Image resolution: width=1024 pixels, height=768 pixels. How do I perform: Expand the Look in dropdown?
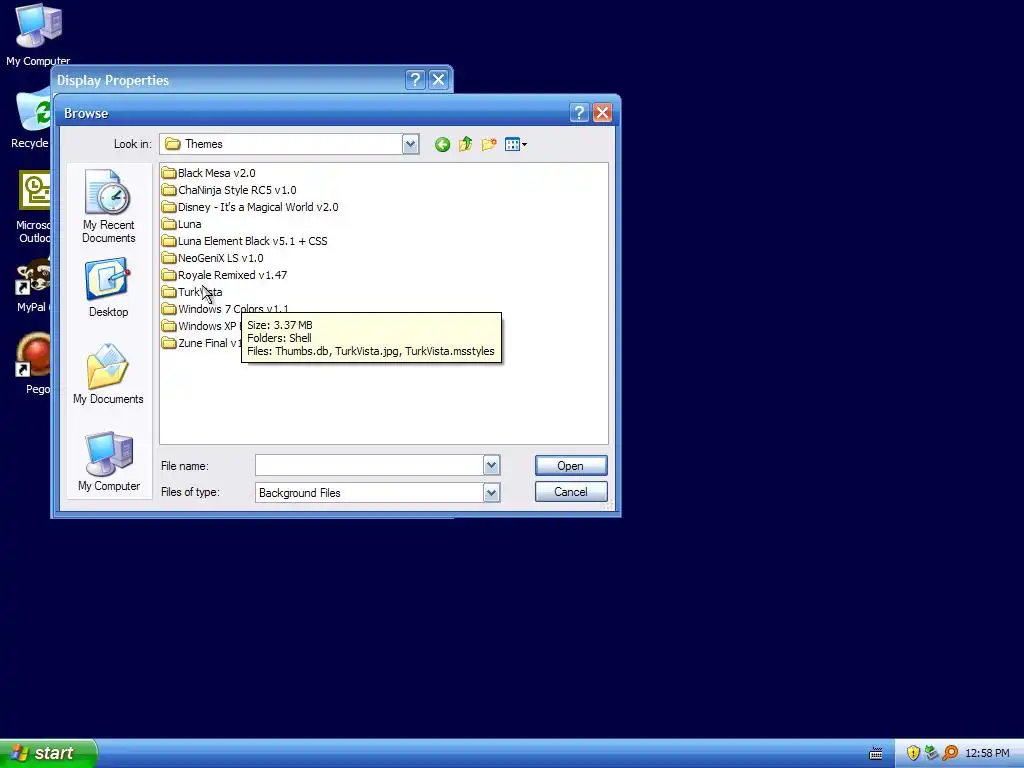point(410,144)
